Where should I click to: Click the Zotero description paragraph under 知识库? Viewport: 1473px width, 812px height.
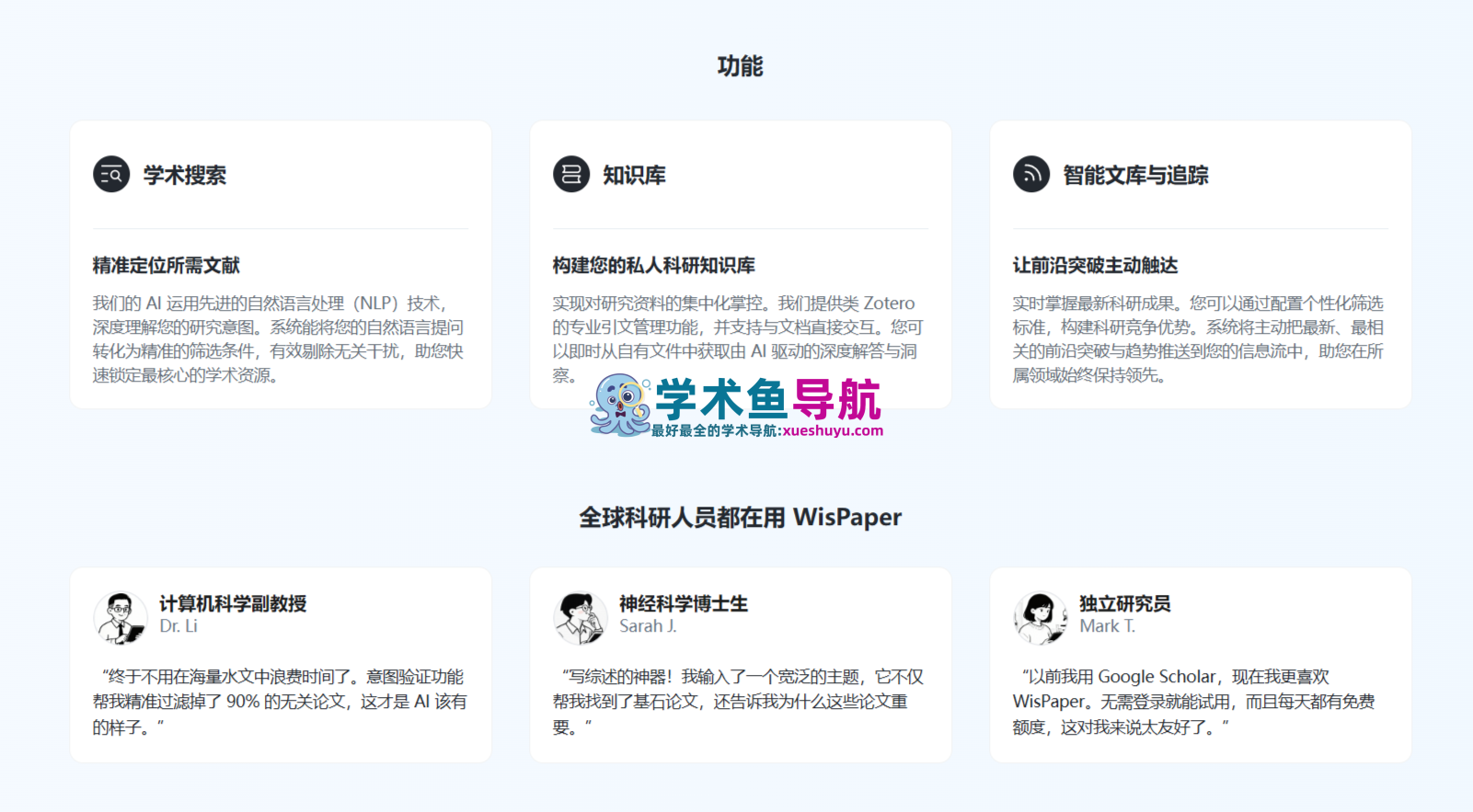pyautogui.click(x=739, y=339)
